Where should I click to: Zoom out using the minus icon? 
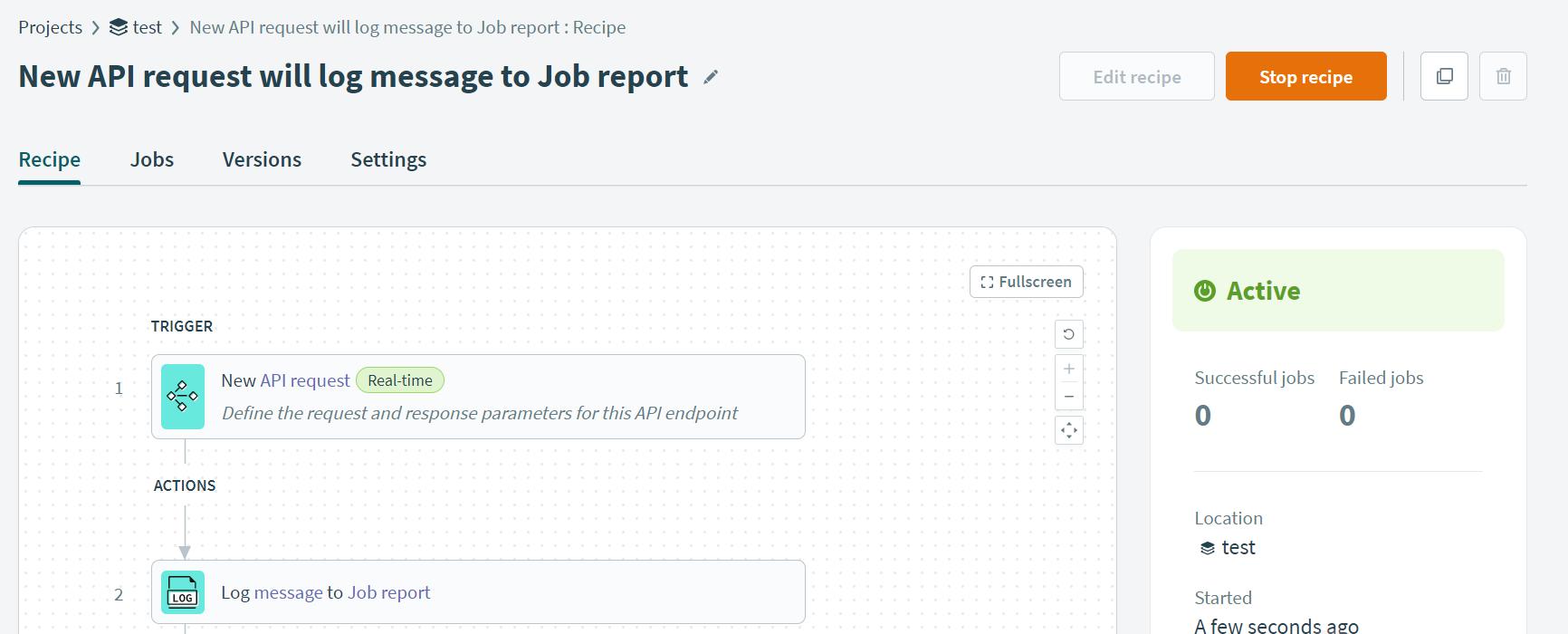coord(1069,397)
